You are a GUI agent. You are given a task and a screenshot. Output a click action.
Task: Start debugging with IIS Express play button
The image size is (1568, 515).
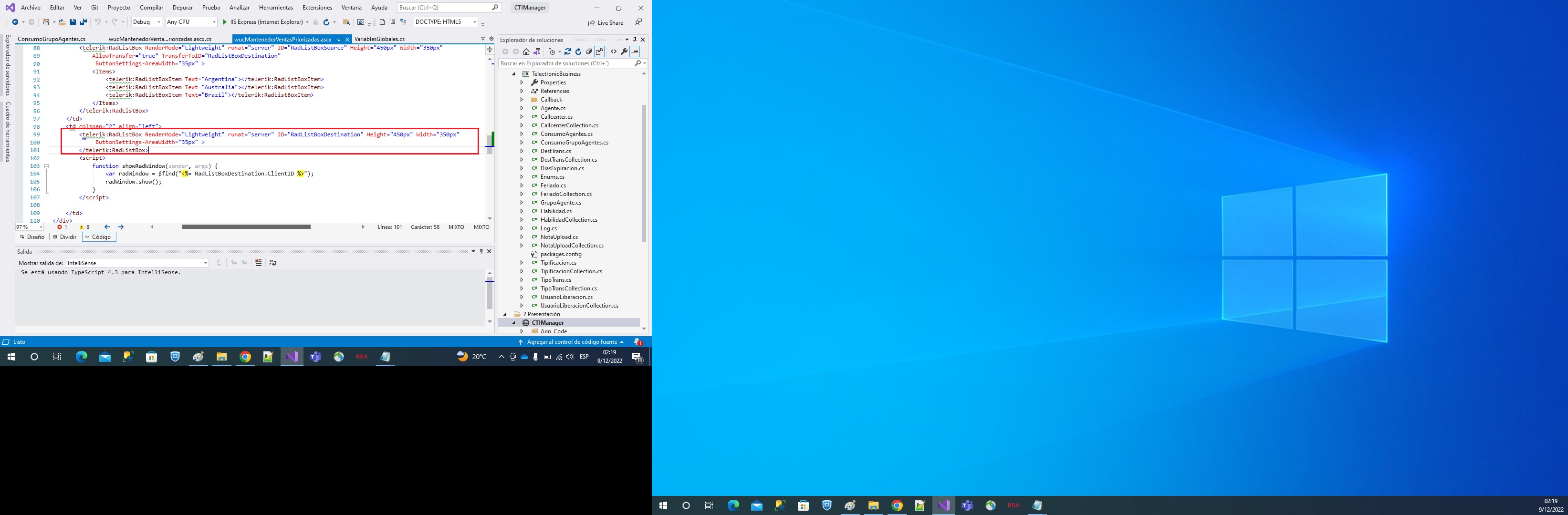pos(225,22)
